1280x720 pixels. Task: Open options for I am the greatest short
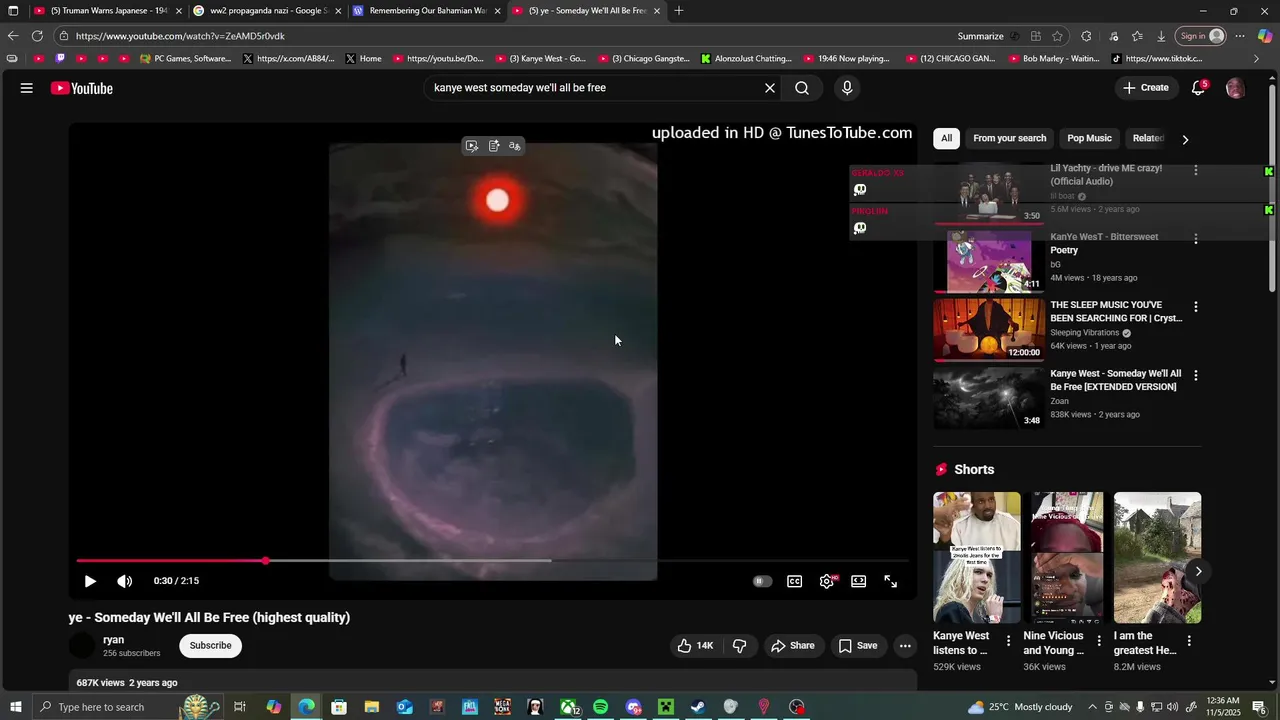coord(1189,641)
